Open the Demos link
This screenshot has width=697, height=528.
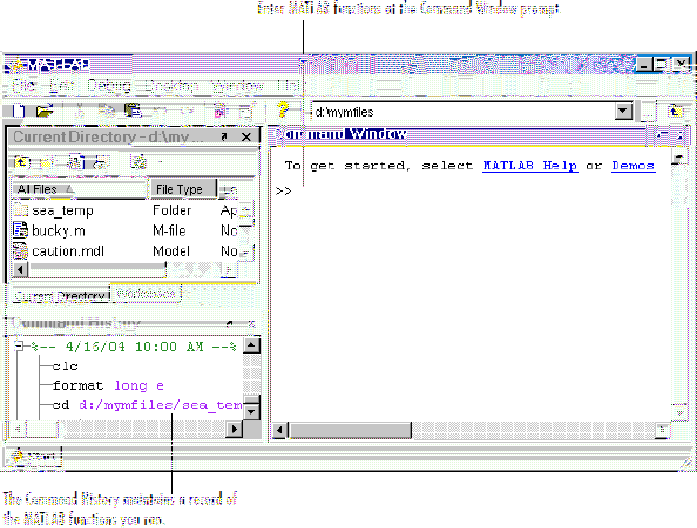click(x=633, y=166)
